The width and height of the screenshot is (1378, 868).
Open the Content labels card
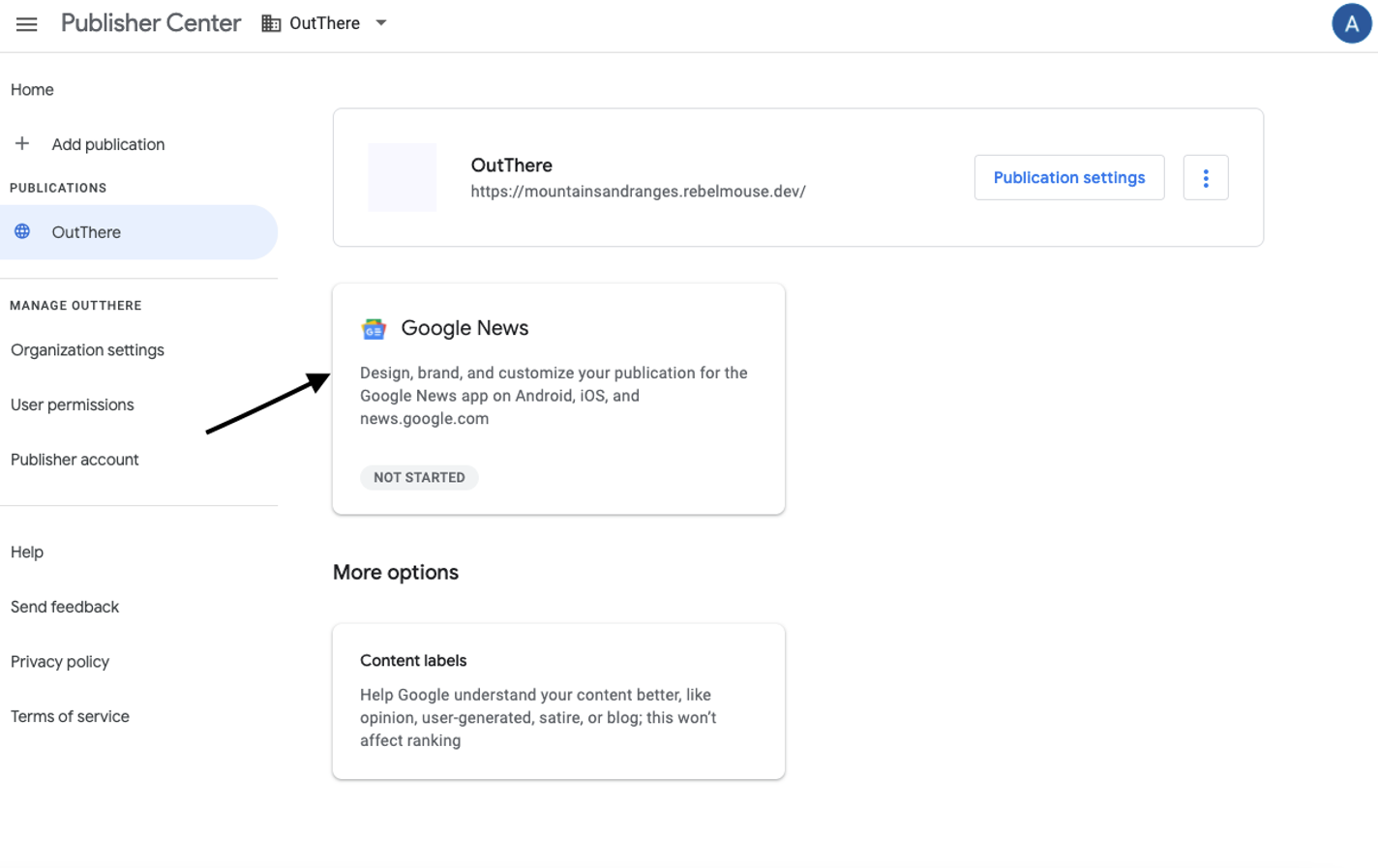558,701
